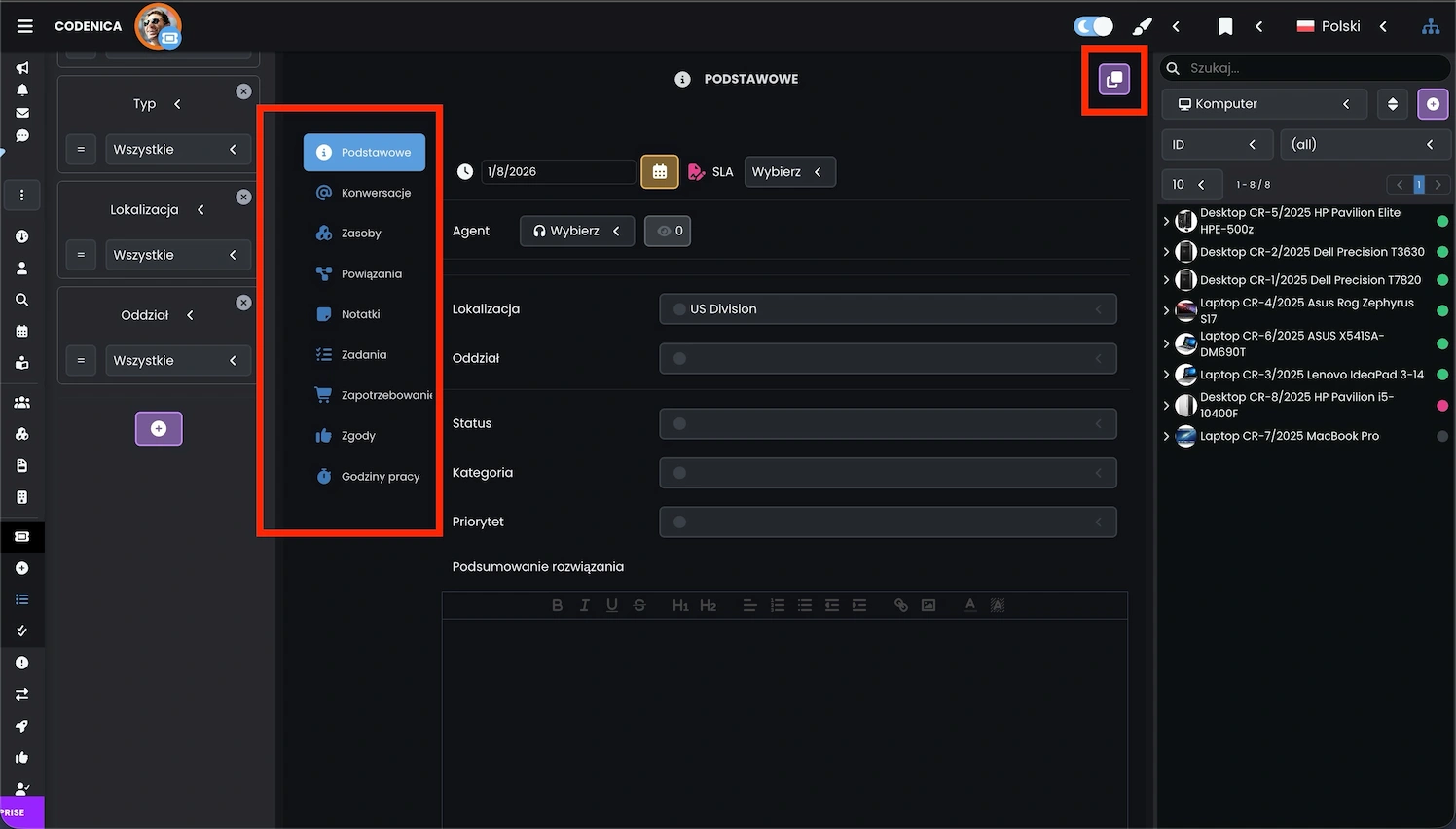The image size is (1456, 829).
Task: Open the text highlight color picker in editor
Action: [997, 605]
